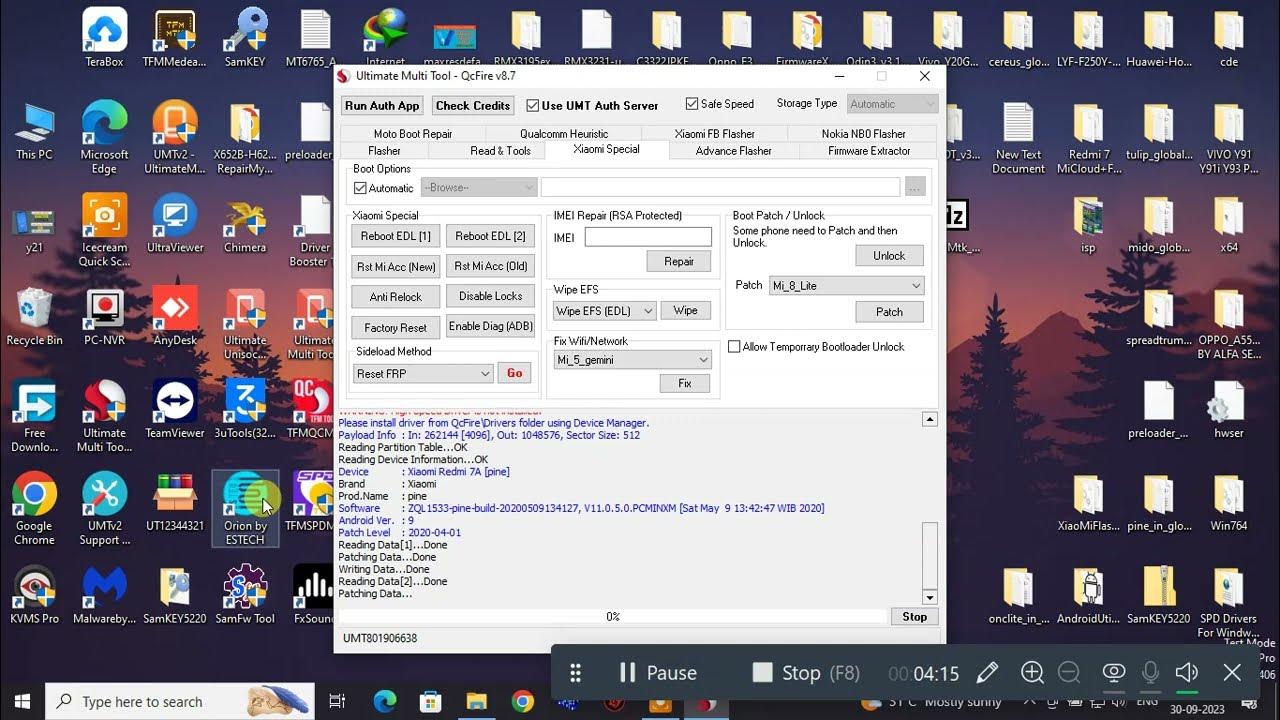Open the TeraBox desktop icon

[104, 38]
